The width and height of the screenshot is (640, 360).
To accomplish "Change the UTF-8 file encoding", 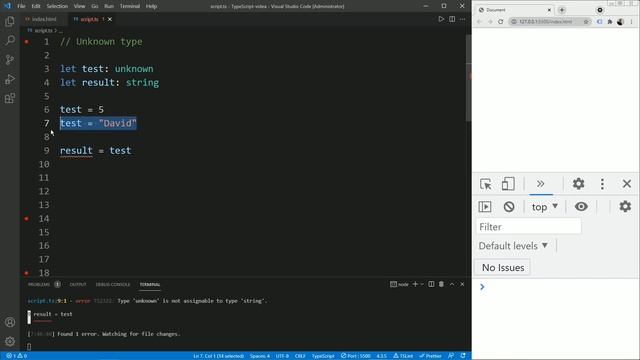I will click(282, 356).
